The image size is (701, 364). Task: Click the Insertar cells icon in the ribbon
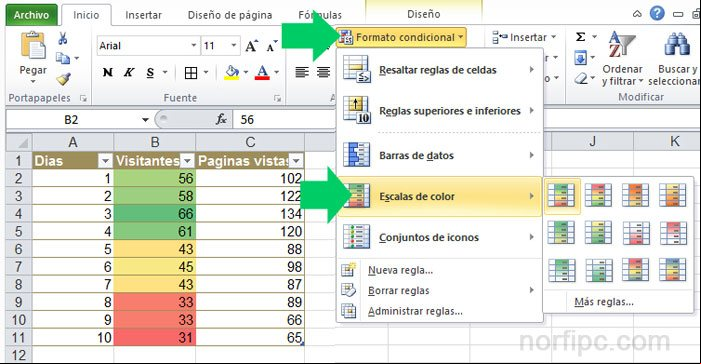click(500, 37)
